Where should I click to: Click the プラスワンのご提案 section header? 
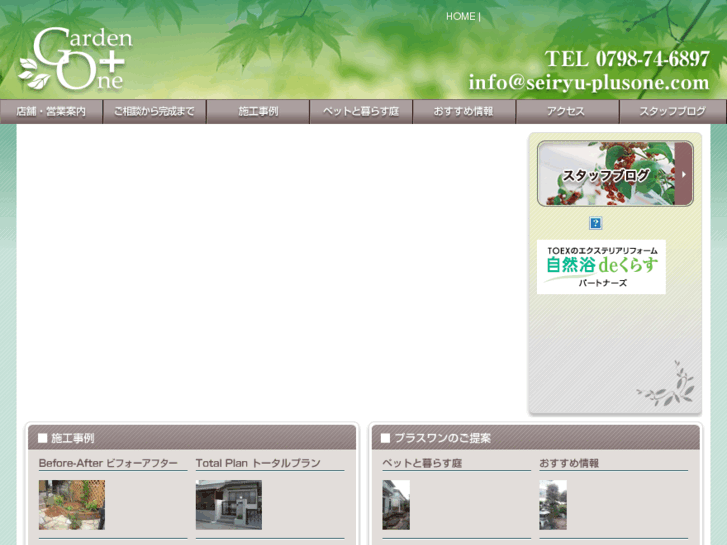pos(536,438)
